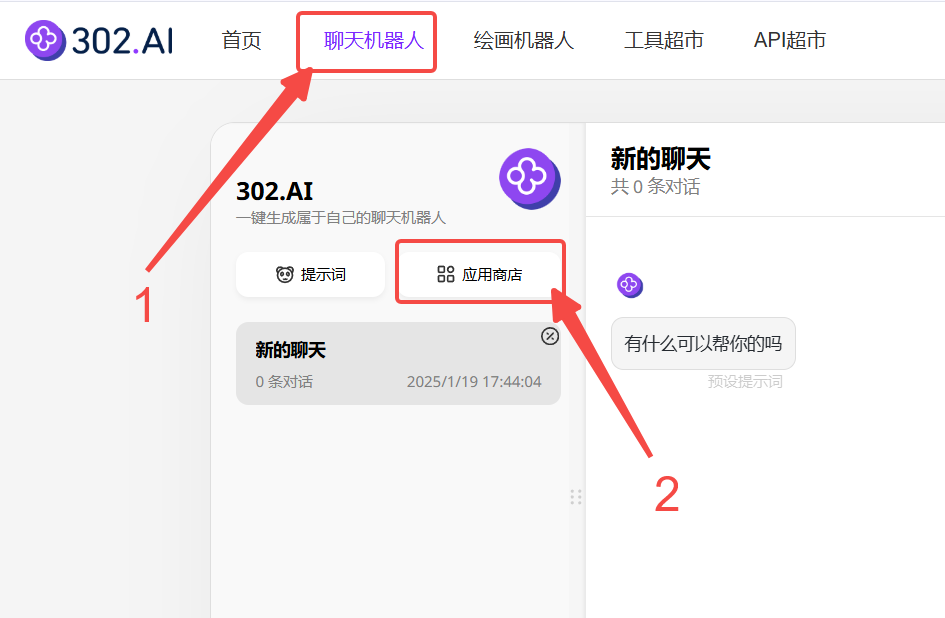Click the grid icon on 应用商店

445,274
